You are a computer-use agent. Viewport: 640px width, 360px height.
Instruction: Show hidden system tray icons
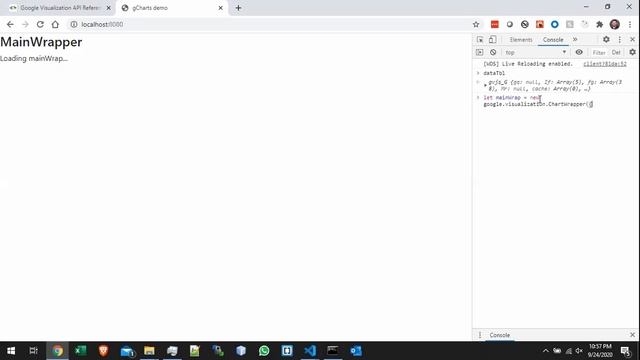point(546,351)
